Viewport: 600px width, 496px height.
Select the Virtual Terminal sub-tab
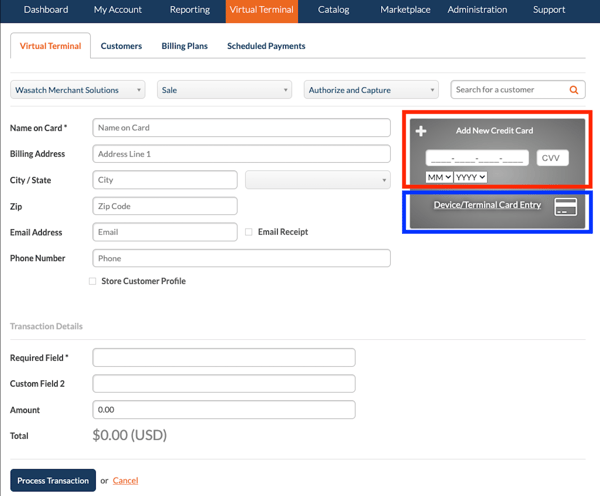pos(51,46)
